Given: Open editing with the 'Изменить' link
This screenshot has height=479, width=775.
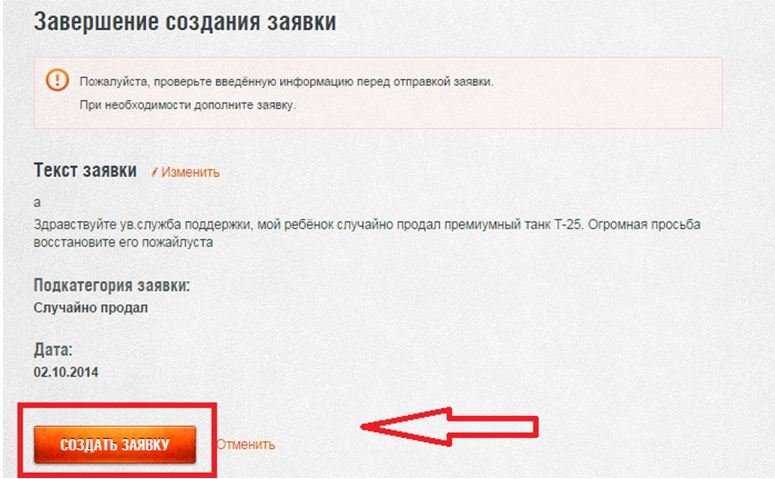Looking at the screenshot, I should [x=190, y=172].
